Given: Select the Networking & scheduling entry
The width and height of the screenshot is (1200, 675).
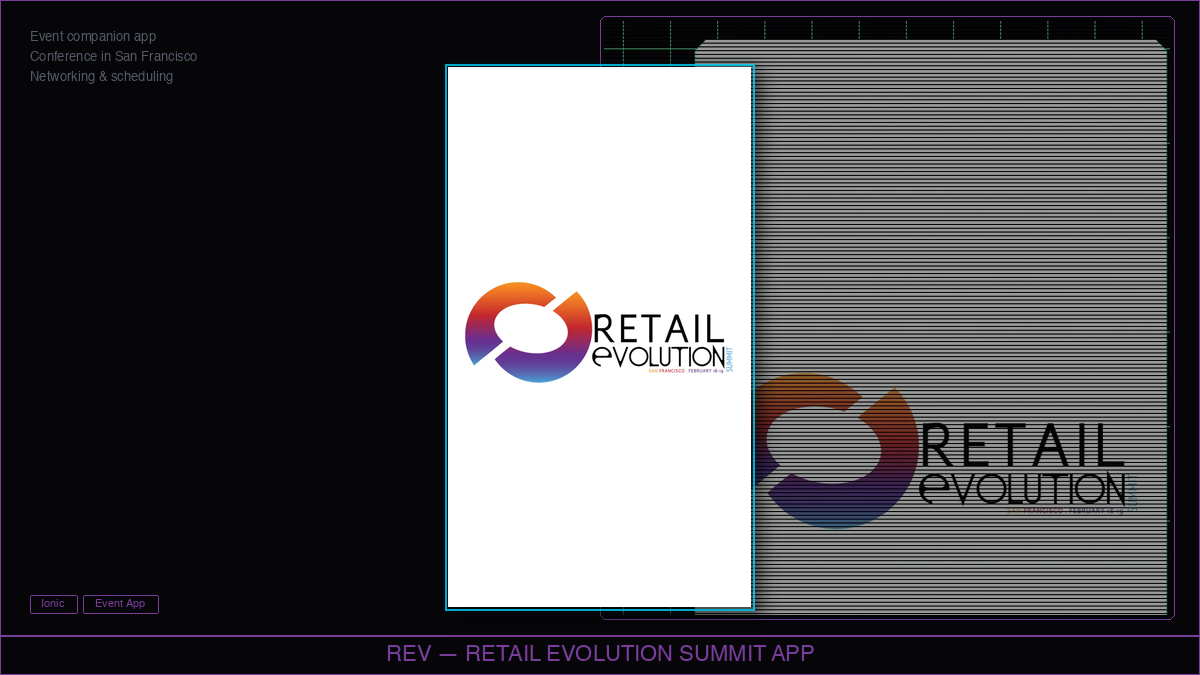Looking at the screenshot, I should click(101, 76).
